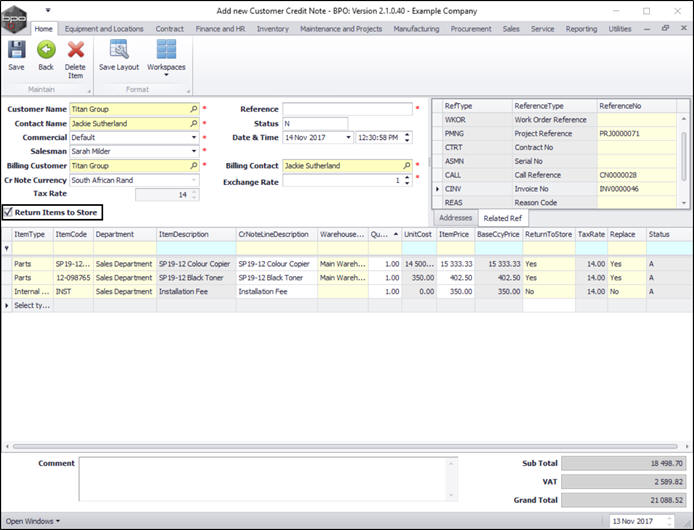Click the Status field
This screenshot has width=694, height=530.
click(x=315, y=124)
